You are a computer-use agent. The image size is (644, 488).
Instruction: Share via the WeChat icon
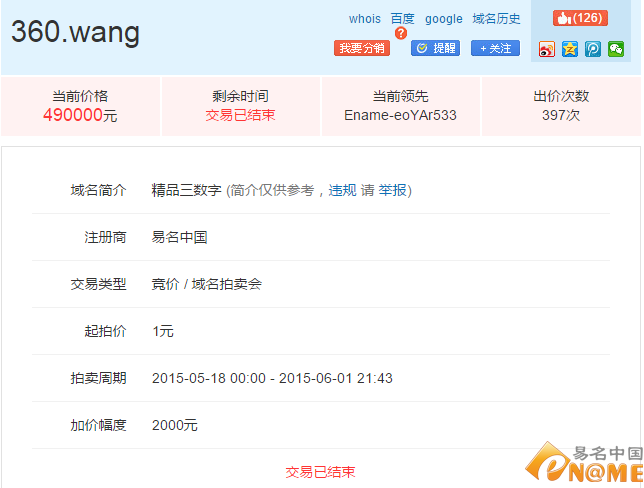(616, 49)
